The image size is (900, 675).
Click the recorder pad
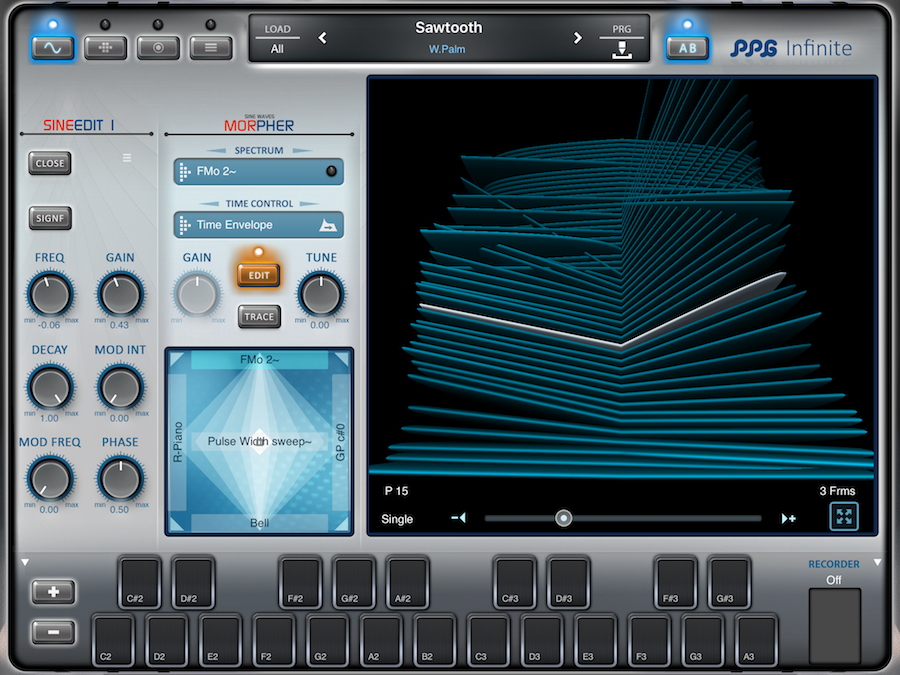pyautogui.click(x=835, y=626)
